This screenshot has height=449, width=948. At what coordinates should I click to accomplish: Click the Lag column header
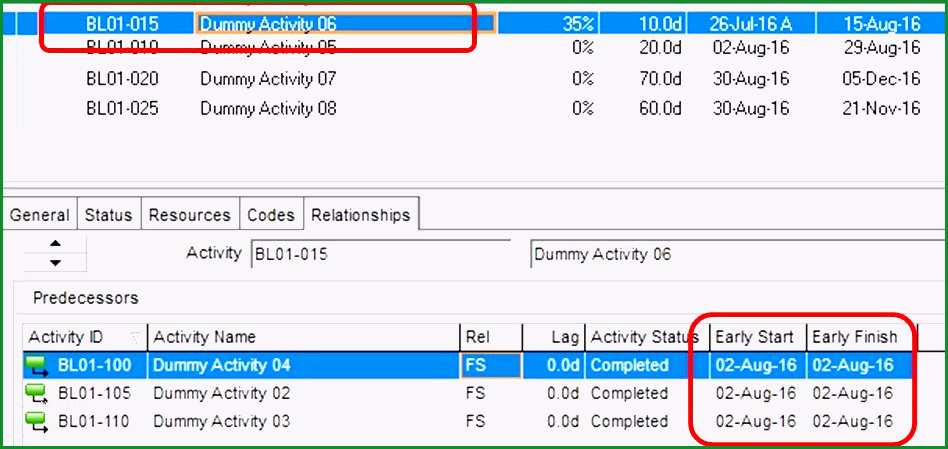click(x=554, y=337)
